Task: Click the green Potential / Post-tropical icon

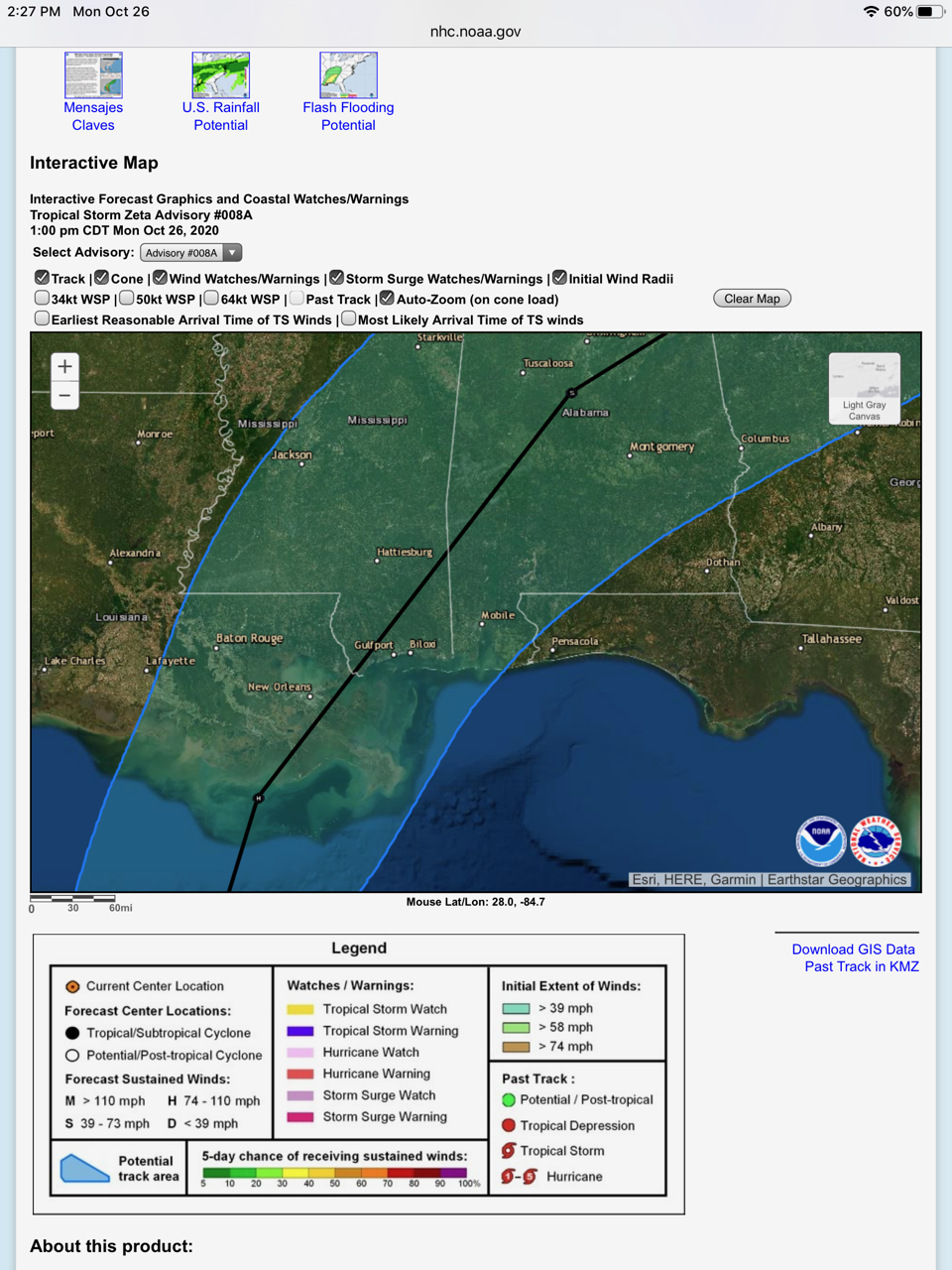Action: pos(509,1099)
